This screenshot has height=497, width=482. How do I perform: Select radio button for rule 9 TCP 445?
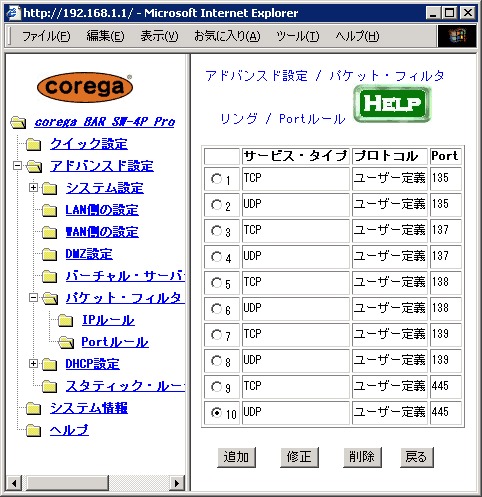[216, 387]
